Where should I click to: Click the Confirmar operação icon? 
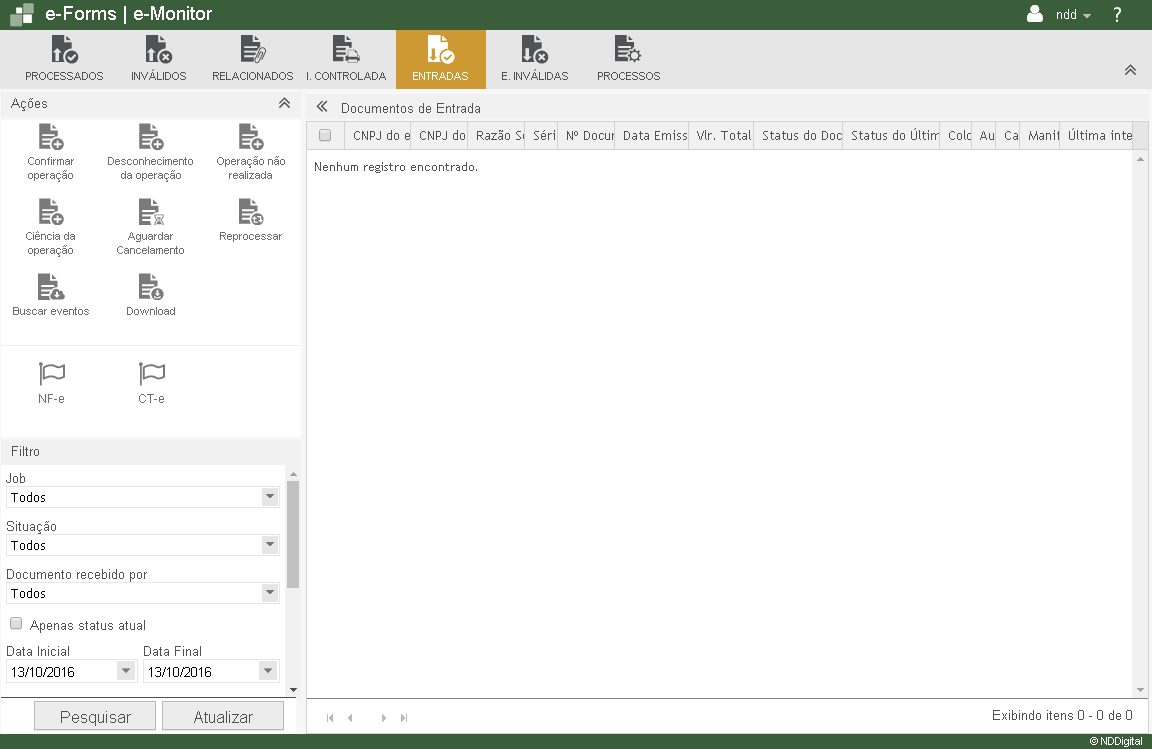click(x=51, y=138)
